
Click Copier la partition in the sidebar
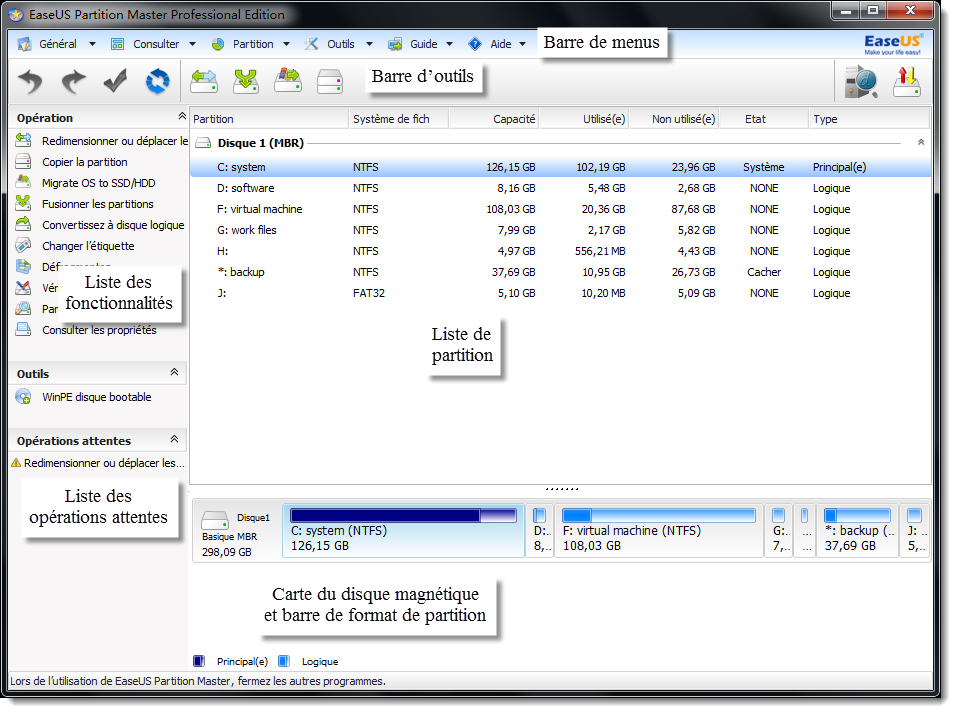(84, 162)
